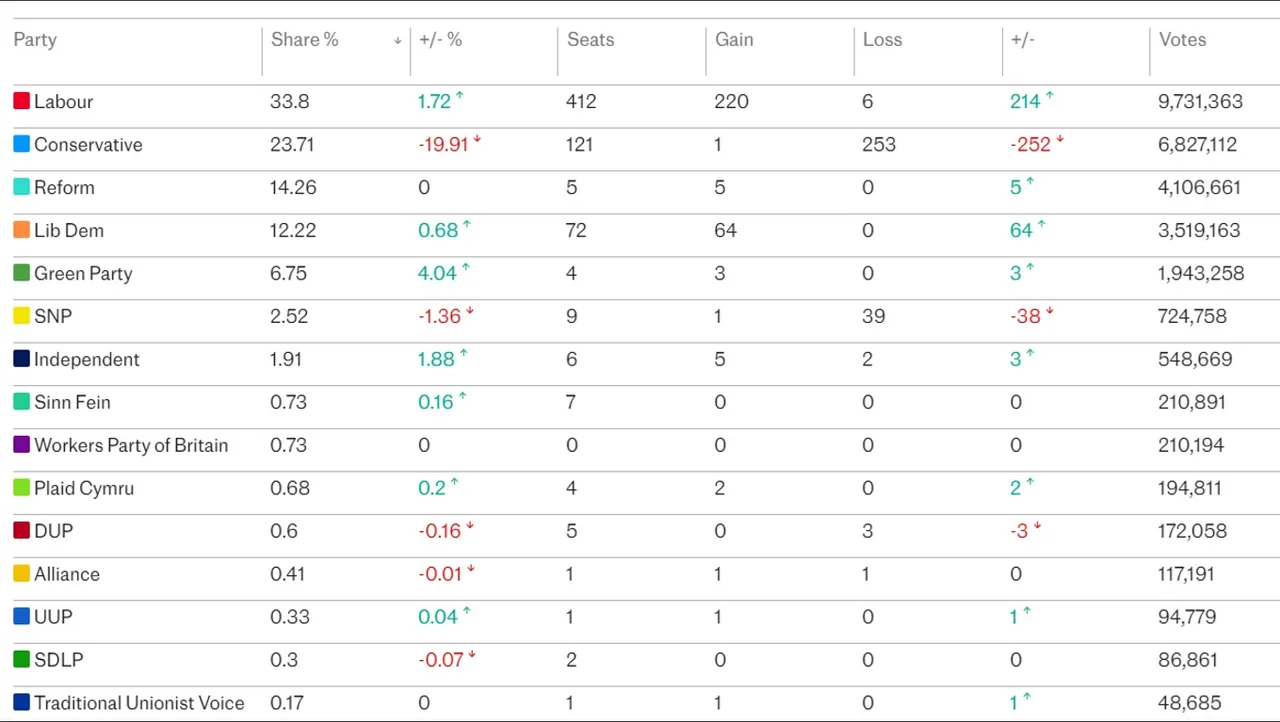
Task: Click Reform votes value 4,106,661
Action: 1199,188
